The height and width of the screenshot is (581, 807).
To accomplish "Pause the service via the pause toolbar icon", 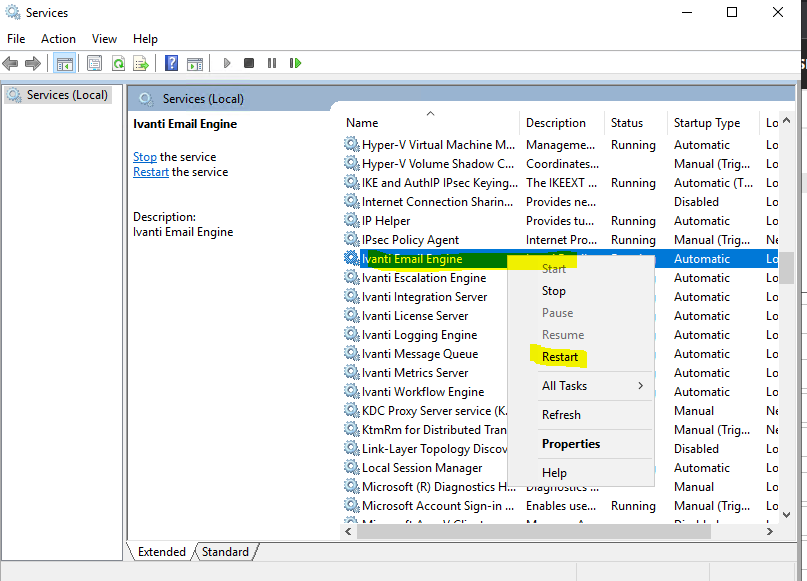I will 272,62.
